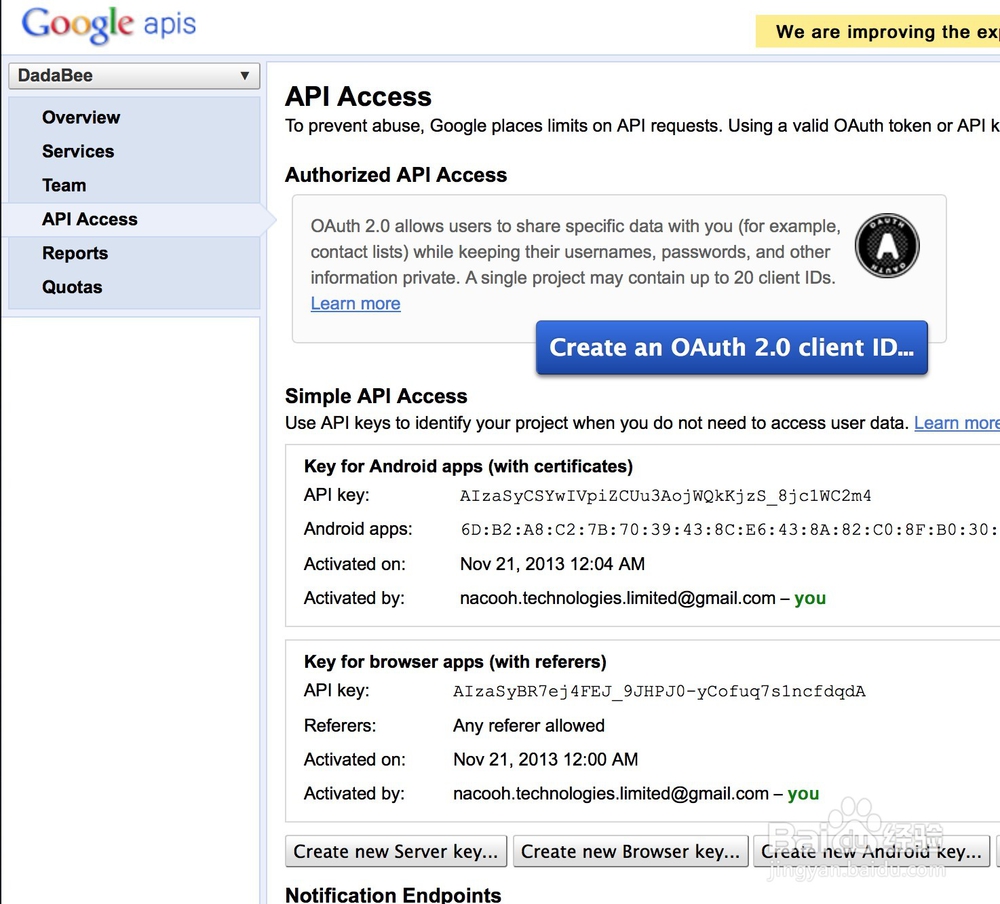
Task: Select the Android API key string
Action: click(665, 496)
